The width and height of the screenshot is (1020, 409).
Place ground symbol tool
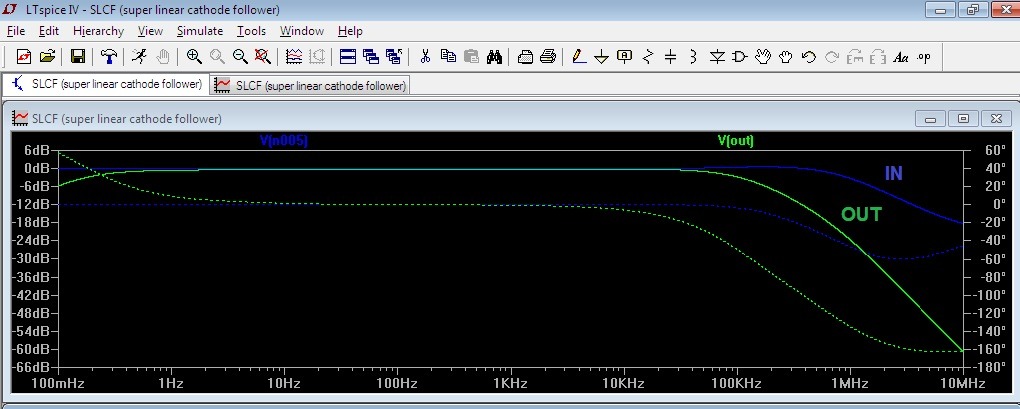[602, 57]
